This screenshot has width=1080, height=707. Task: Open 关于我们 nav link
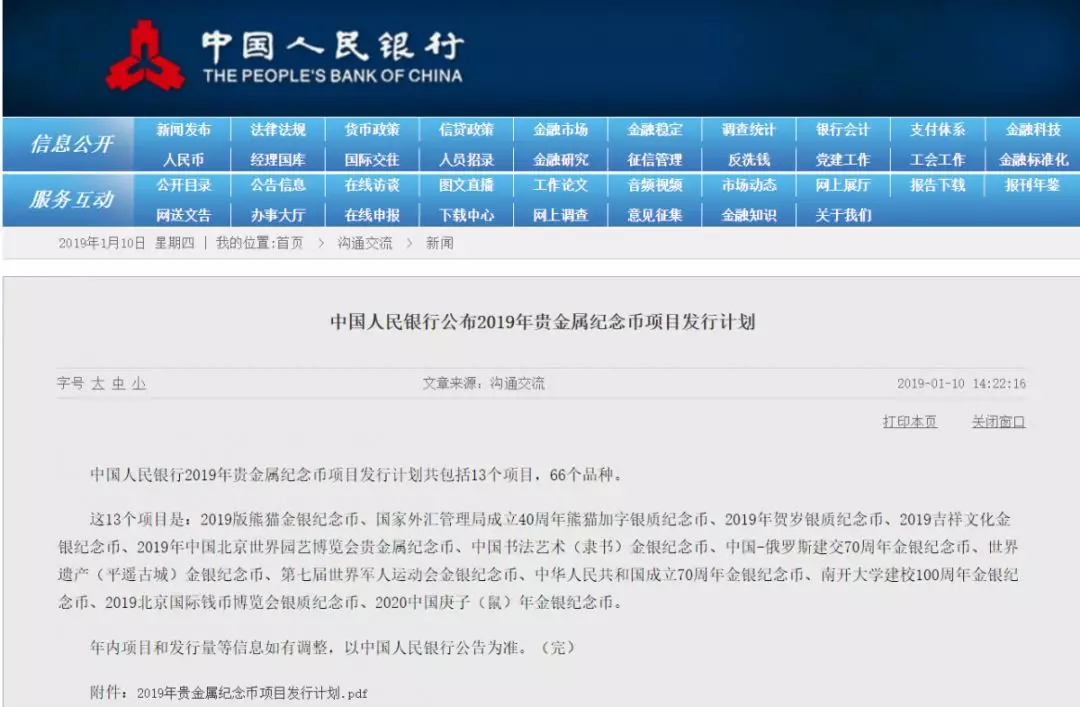tap(843, 215)
